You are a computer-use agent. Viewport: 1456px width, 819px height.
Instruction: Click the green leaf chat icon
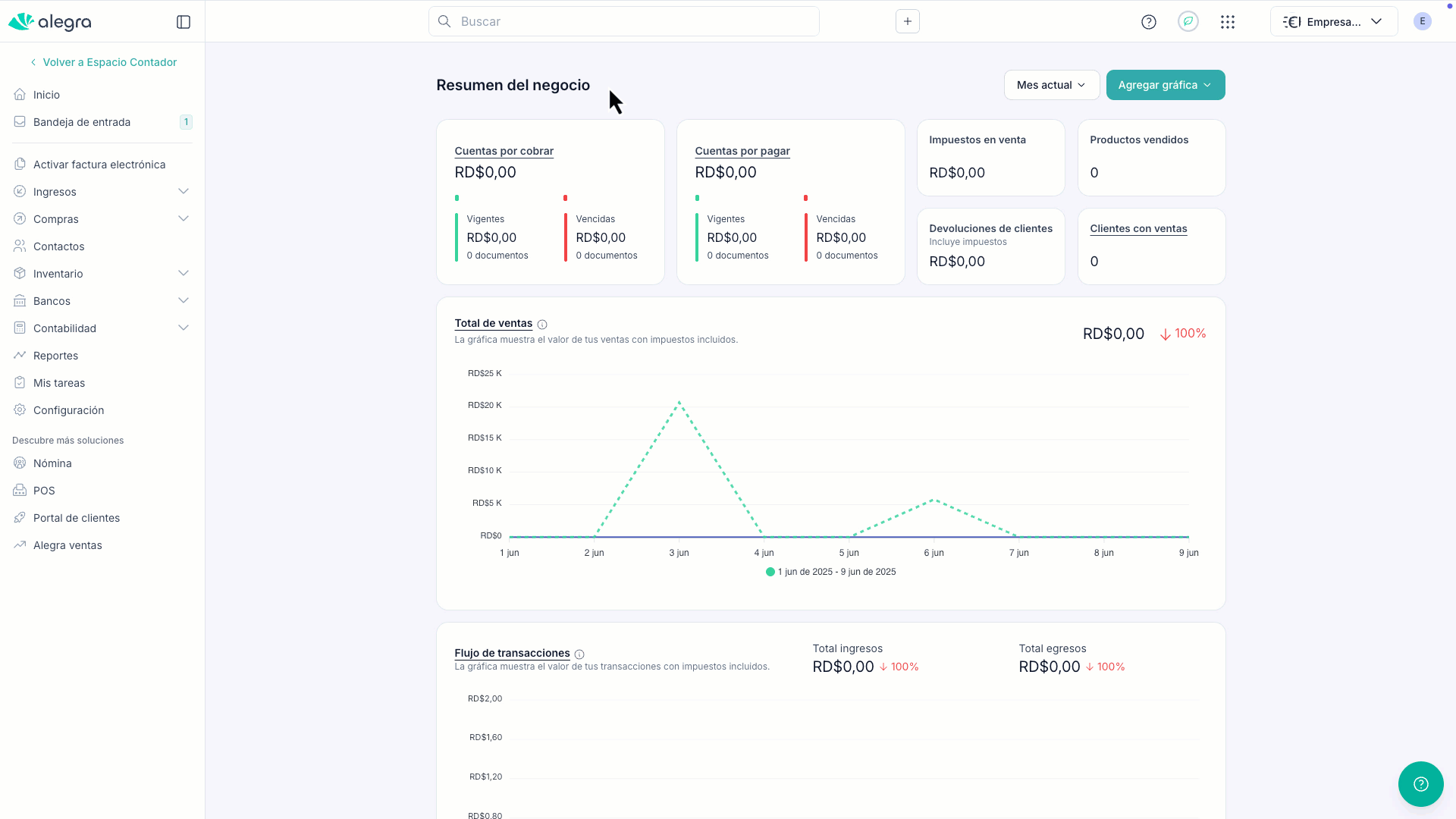tap(1188, 21)
